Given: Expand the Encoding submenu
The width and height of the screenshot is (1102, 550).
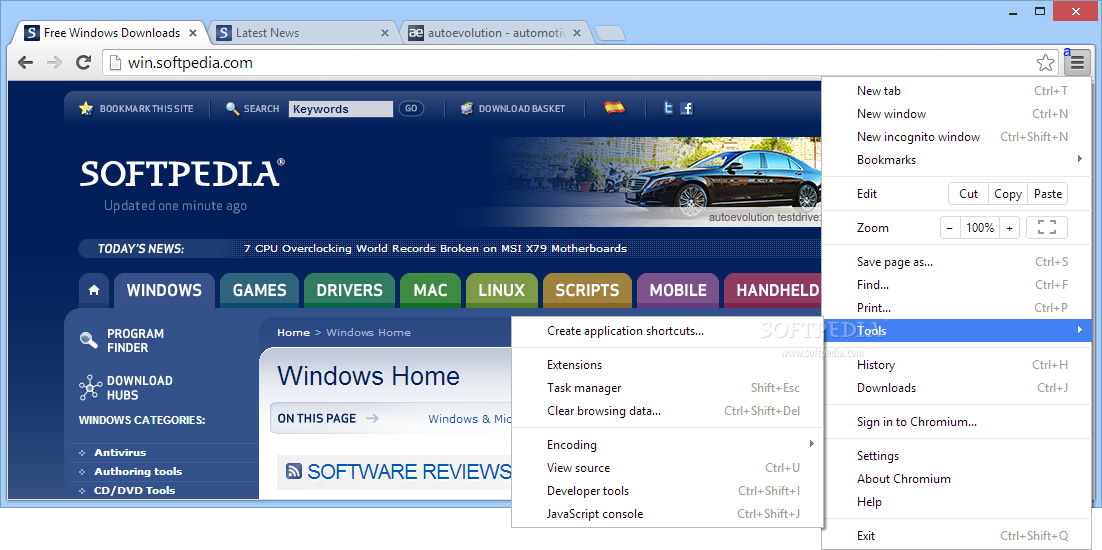Looking at the screenshot, I should coord(667,445).
